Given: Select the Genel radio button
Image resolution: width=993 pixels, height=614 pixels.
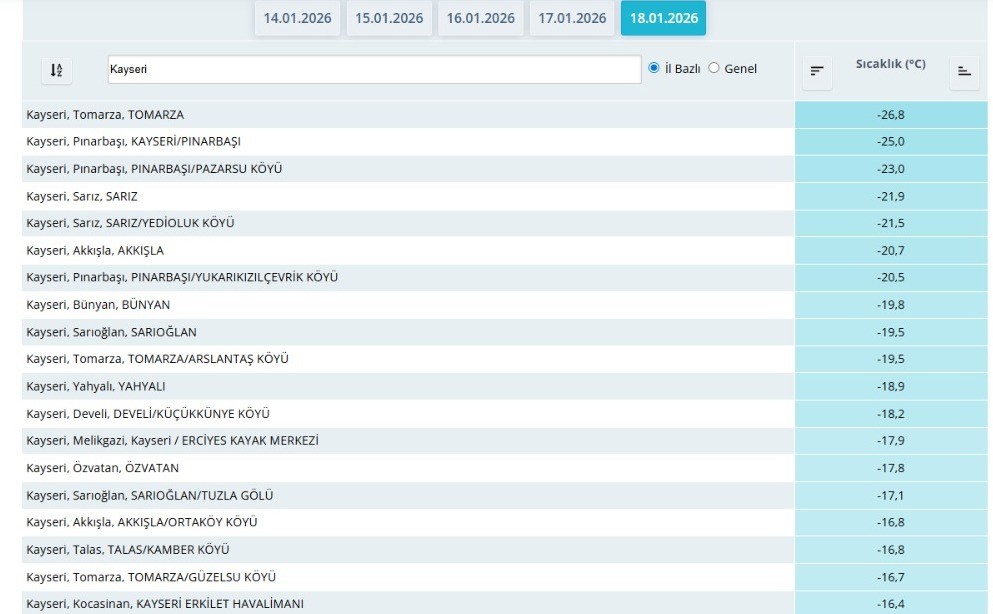Looking at the screenshot, I should 714,68.
